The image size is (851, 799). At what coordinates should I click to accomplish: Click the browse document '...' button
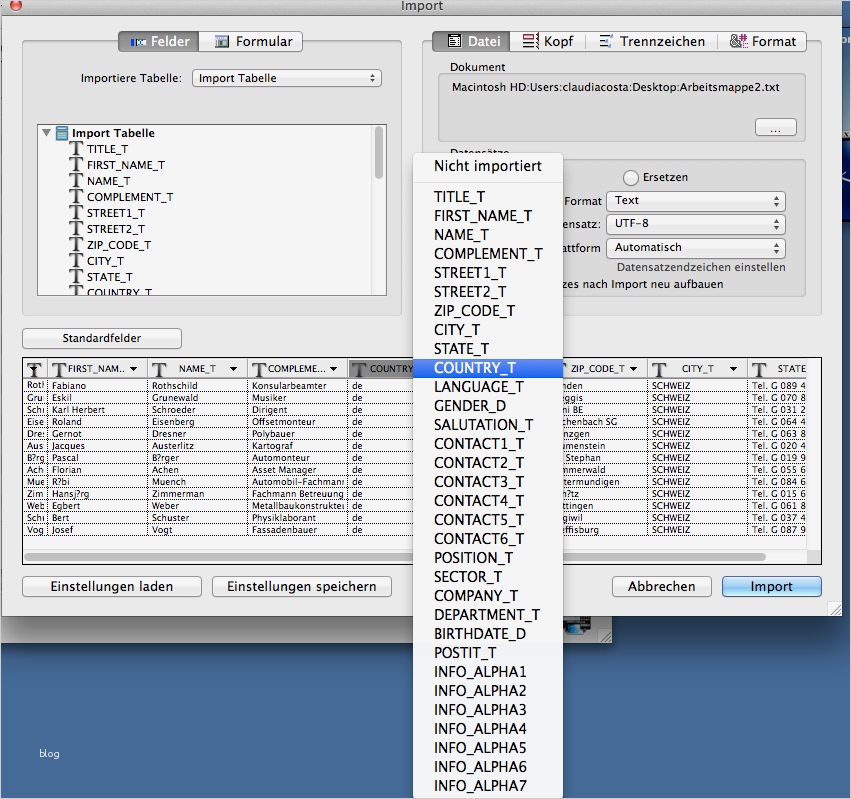click(x=776, y=128)
